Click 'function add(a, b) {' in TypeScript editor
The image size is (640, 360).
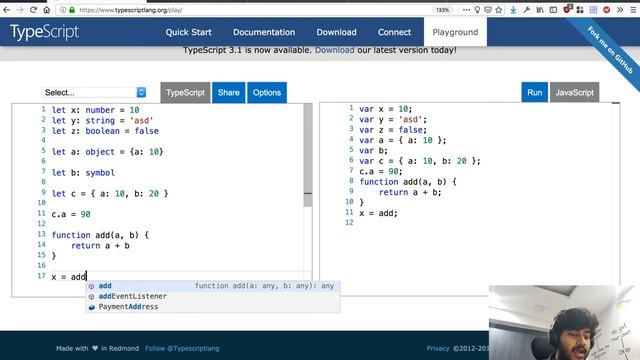pyautogui.click(x=100, y=235)
